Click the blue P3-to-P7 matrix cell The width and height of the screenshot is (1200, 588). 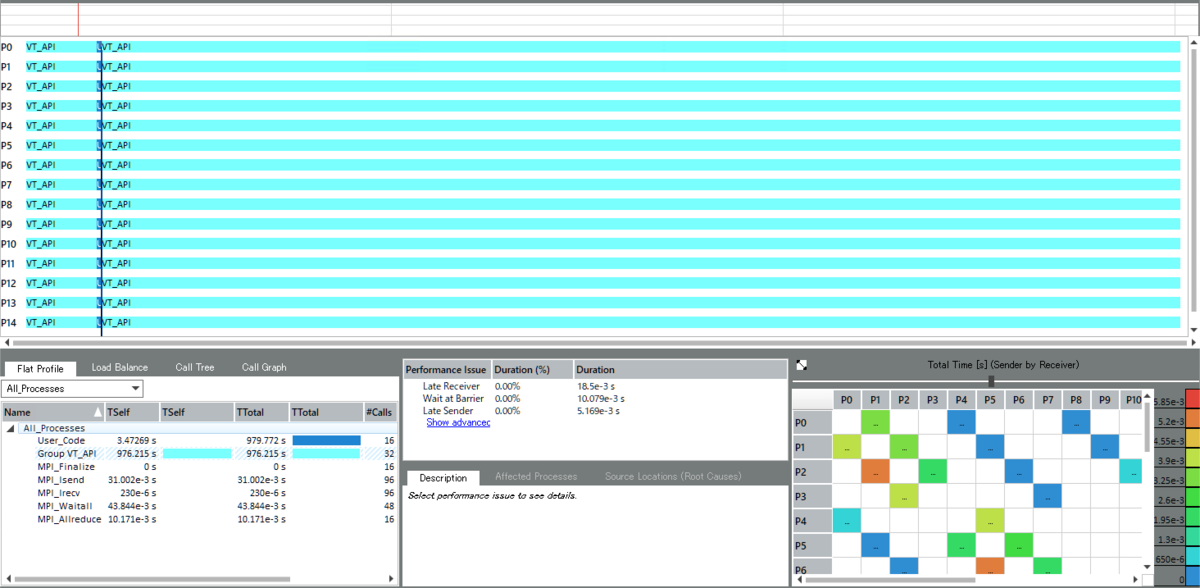(1048, 496)
